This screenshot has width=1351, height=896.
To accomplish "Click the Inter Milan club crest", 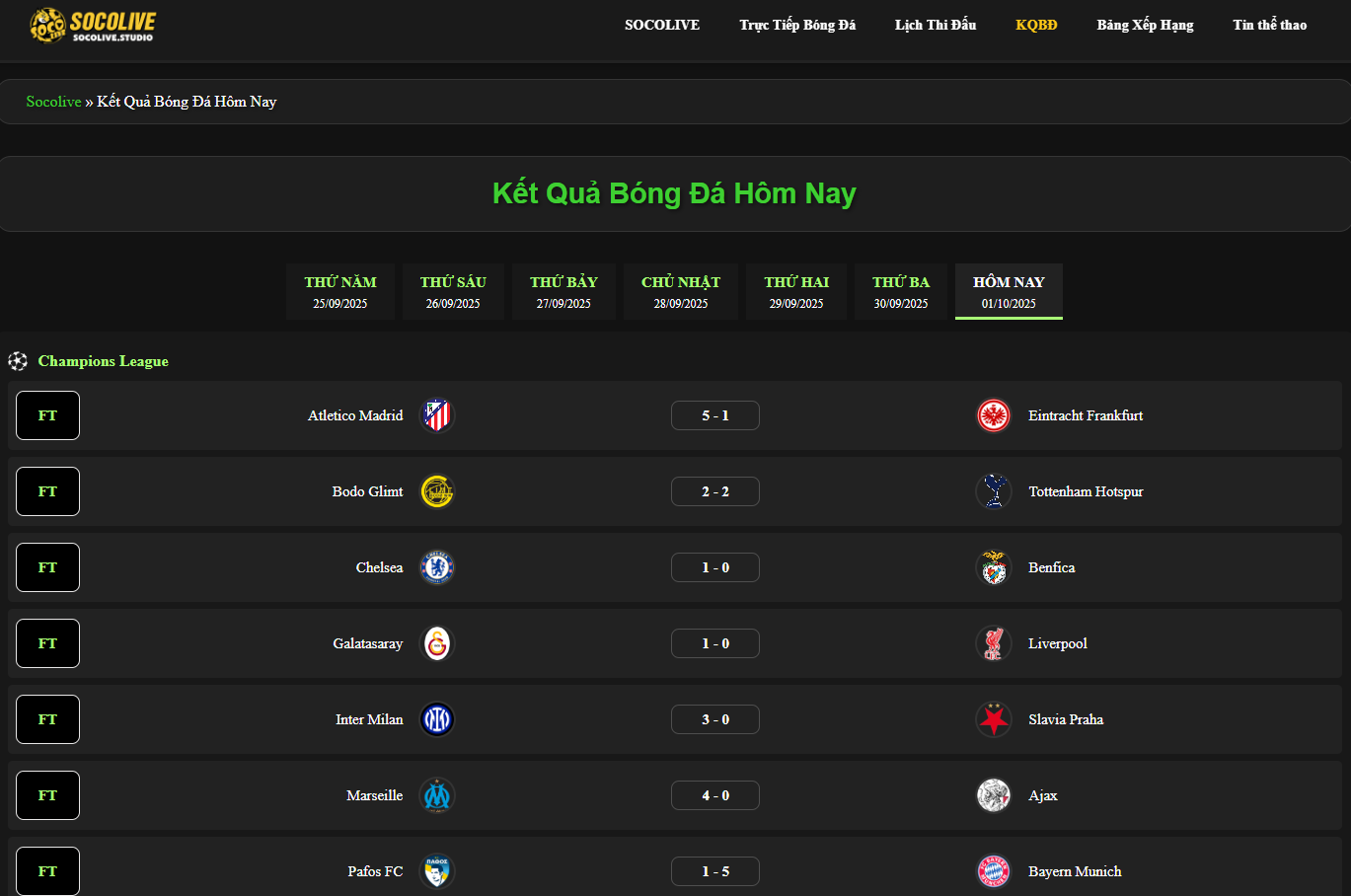I will pos(436,719).
